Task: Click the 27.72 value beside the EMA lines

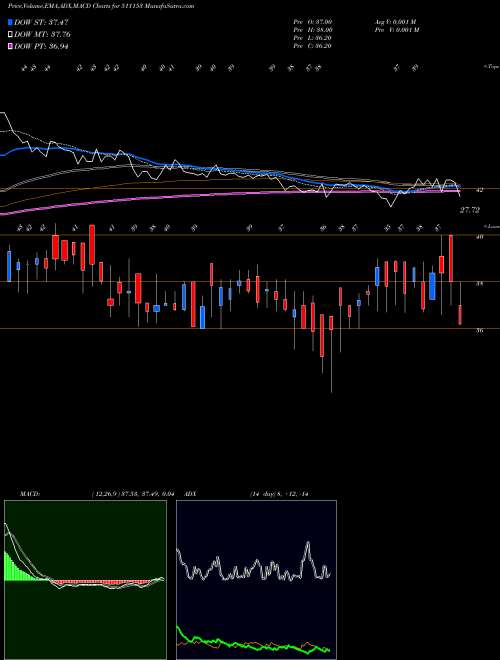Action: [469, 210]
